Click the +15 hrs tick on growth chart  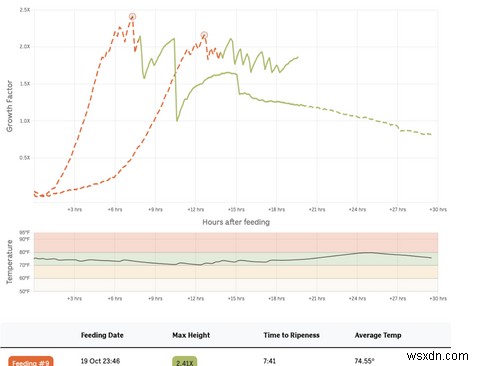tap(236, 210)
